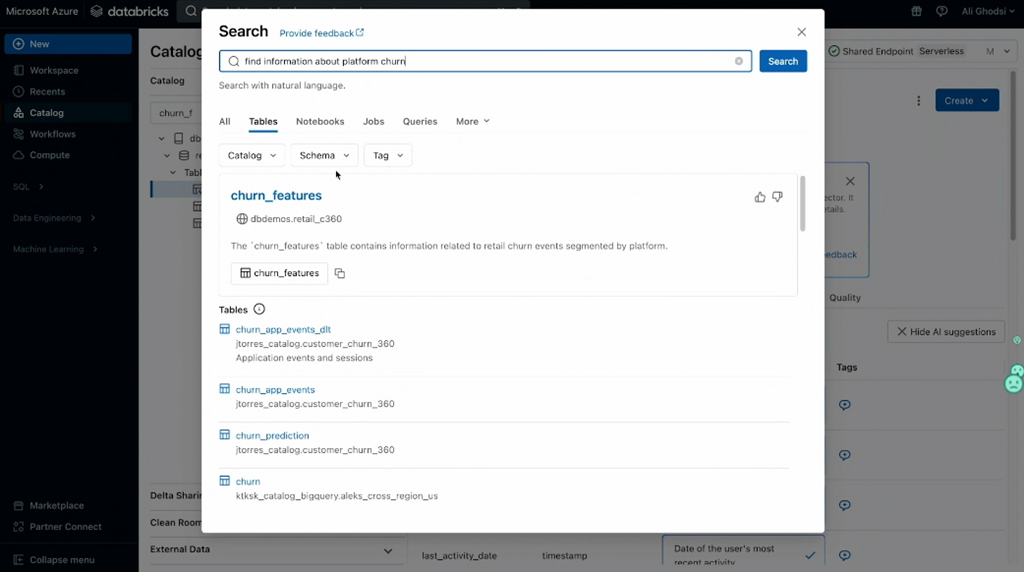
Task: Click the globe icon beside dbdemos.retail_c360
Action: 242,219
